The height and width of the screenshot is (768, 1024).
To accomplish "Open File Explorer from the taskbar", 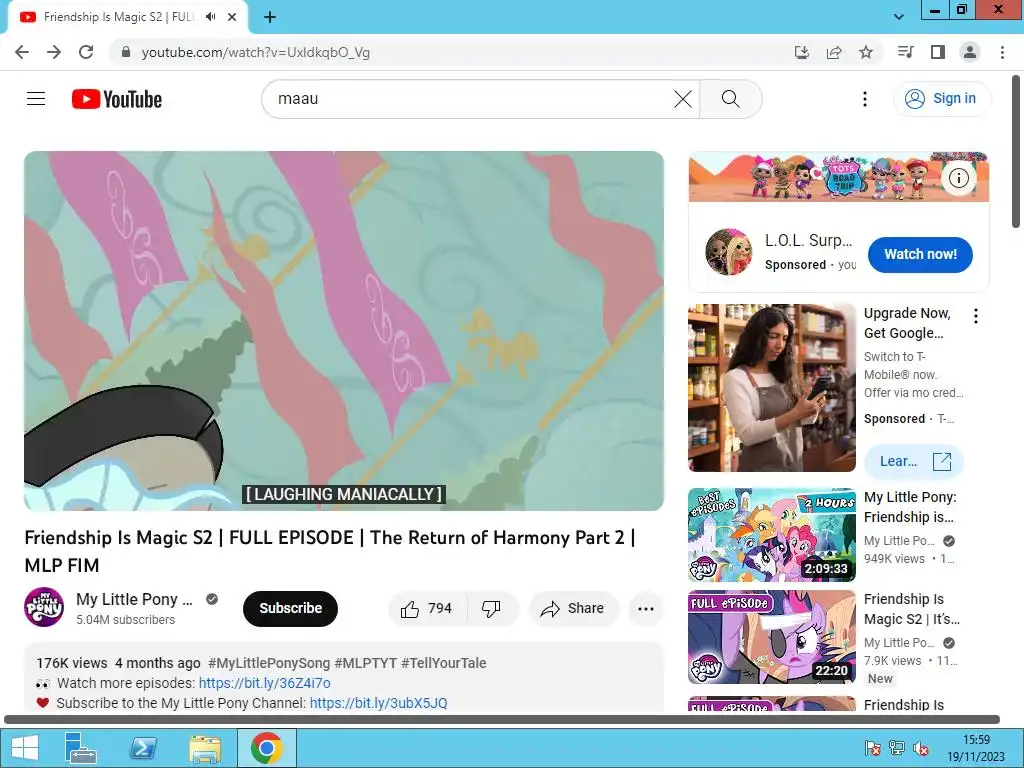I will [205, 748].
